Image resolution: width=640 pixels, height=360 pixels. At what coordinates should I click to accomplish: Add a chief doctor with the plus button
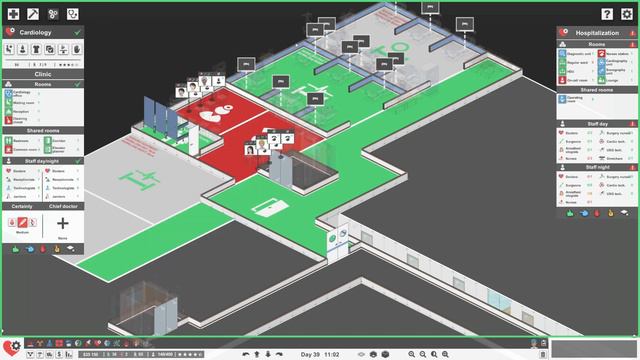pos(62,223)
